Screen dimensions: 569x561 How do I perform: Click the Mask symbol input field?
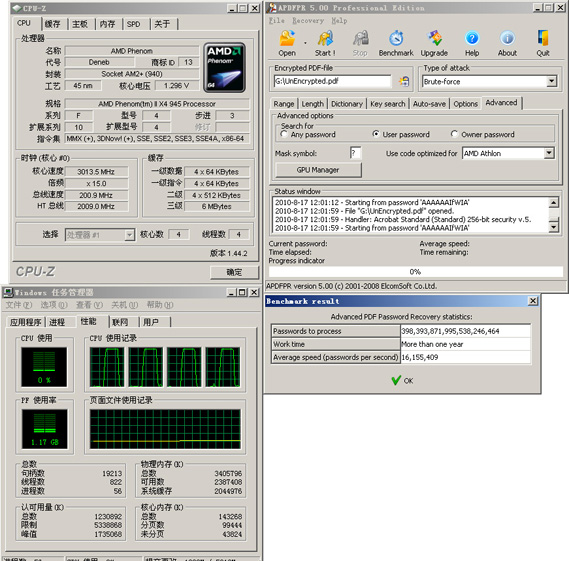356,153
